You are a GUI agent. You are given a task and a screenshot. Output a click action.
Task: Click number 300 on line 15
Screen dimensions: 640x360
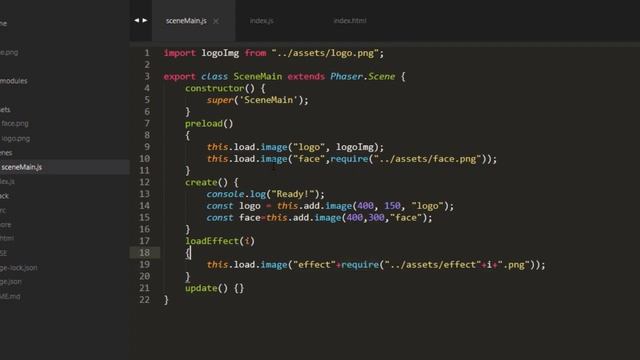(x=376, y=218)
